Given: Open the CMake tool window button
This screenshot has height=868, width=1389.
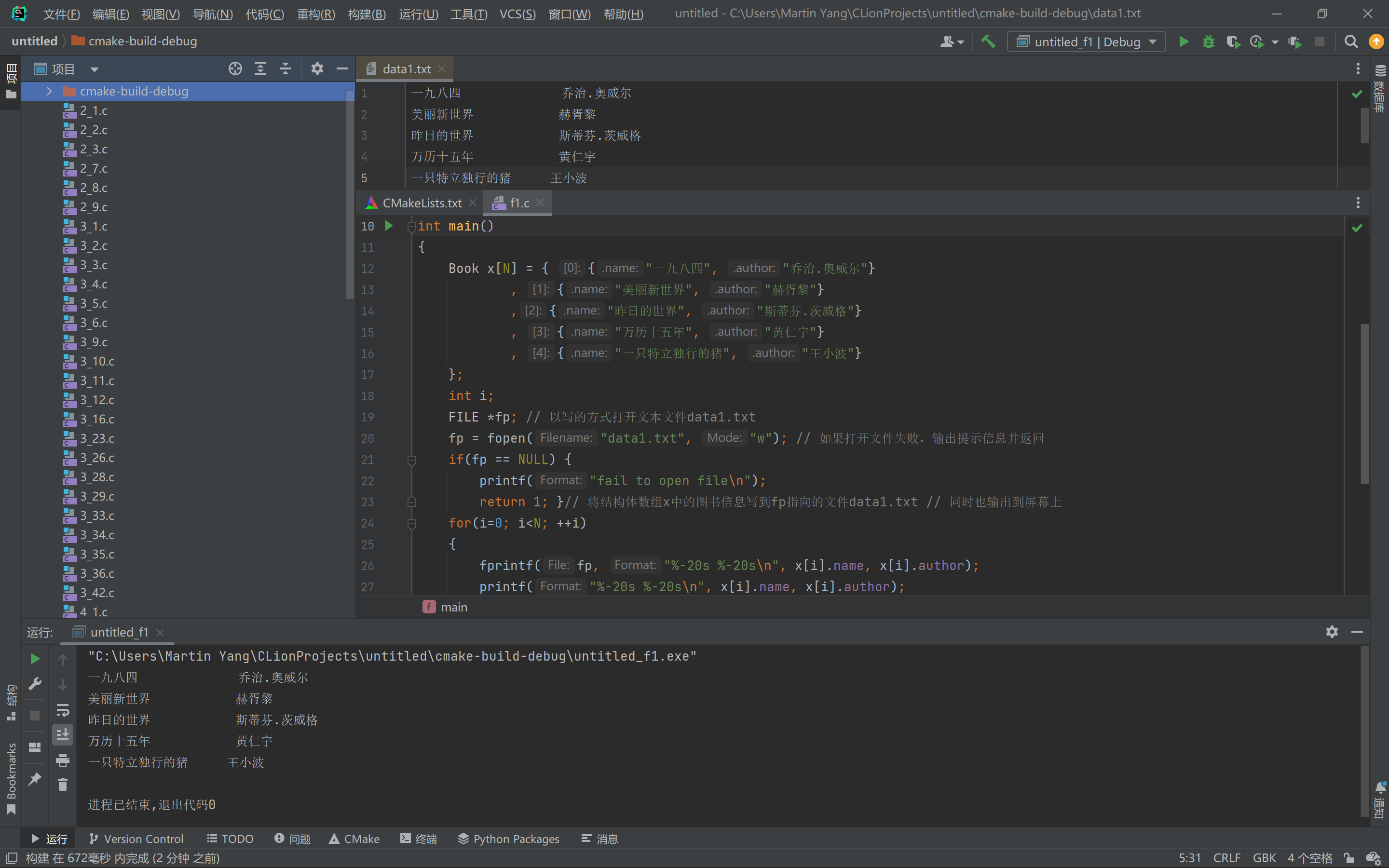Looking at the screenshot, I should coord(354,839).
